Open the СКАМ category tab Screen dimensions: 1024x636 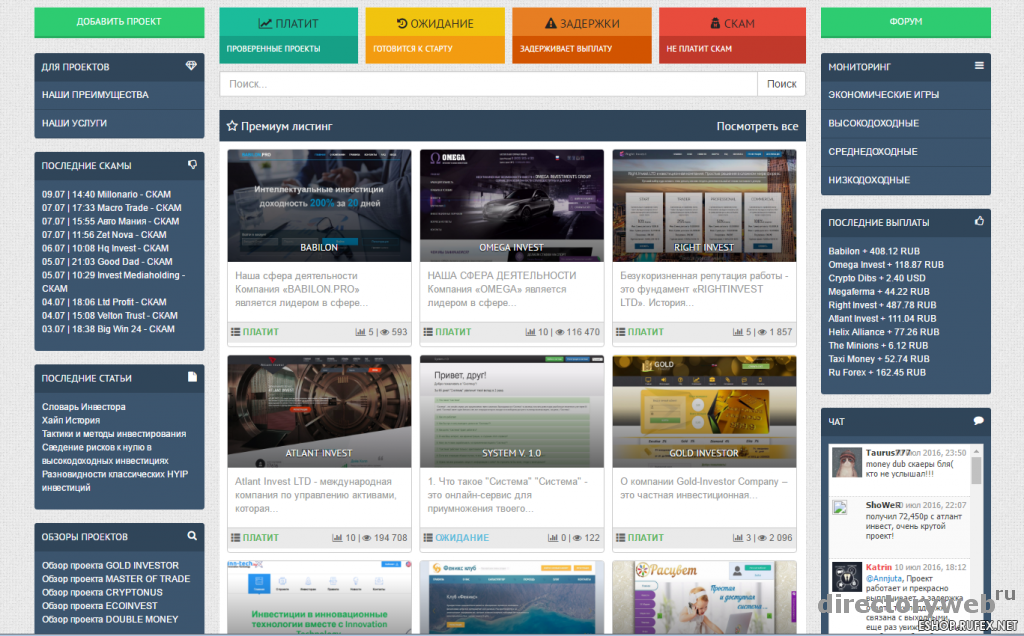[x=732, y=35]
